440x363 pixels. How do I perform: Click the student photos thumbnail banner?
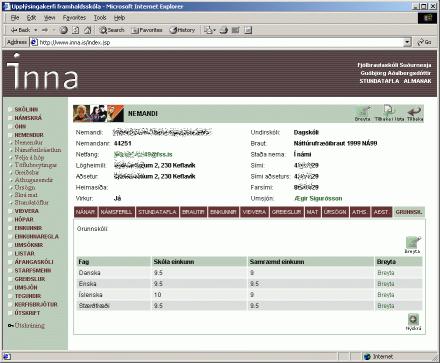98,113
